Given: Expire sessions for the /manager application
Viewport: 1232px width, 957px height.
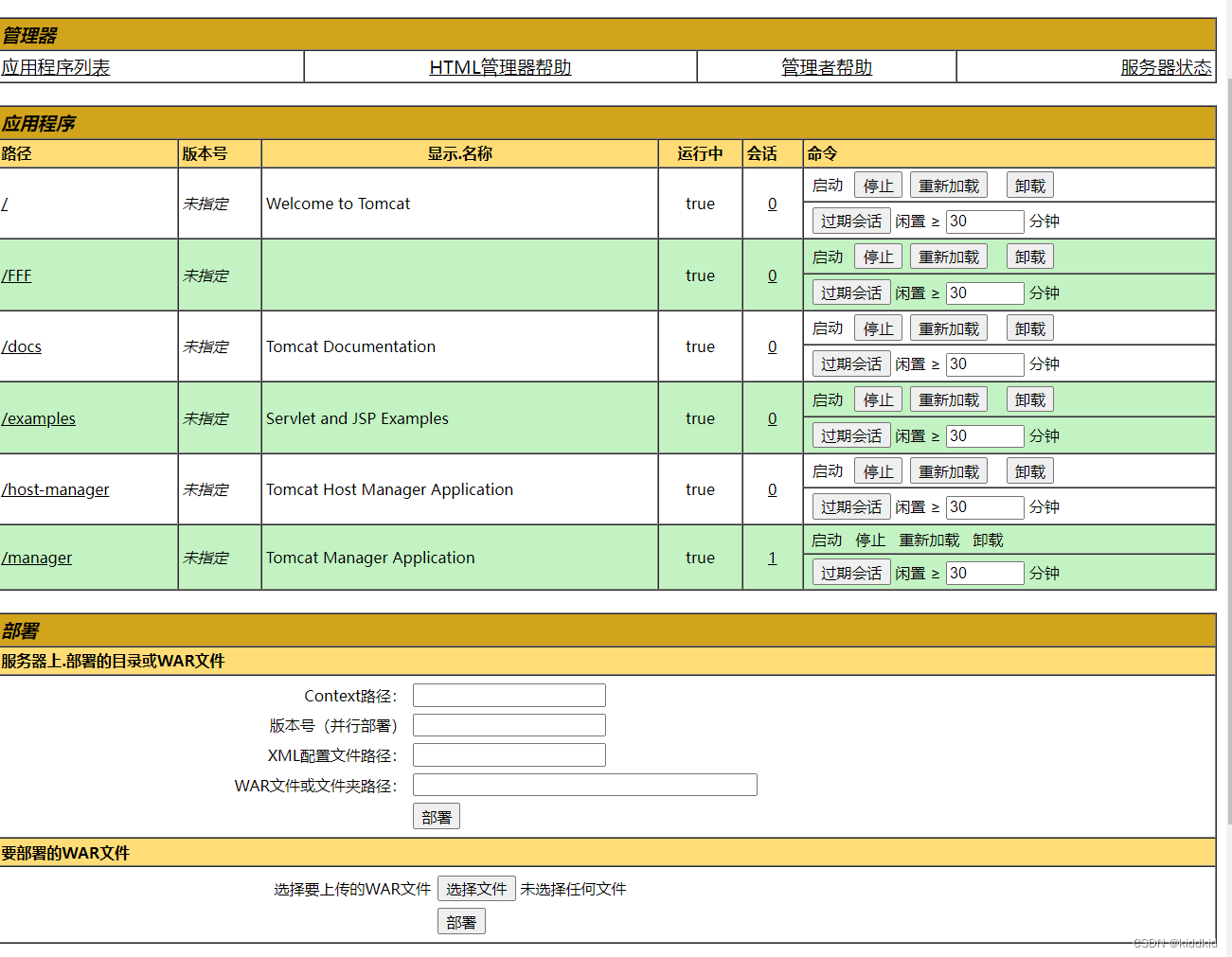Looking at the screenshot, I should pos(851,573).
